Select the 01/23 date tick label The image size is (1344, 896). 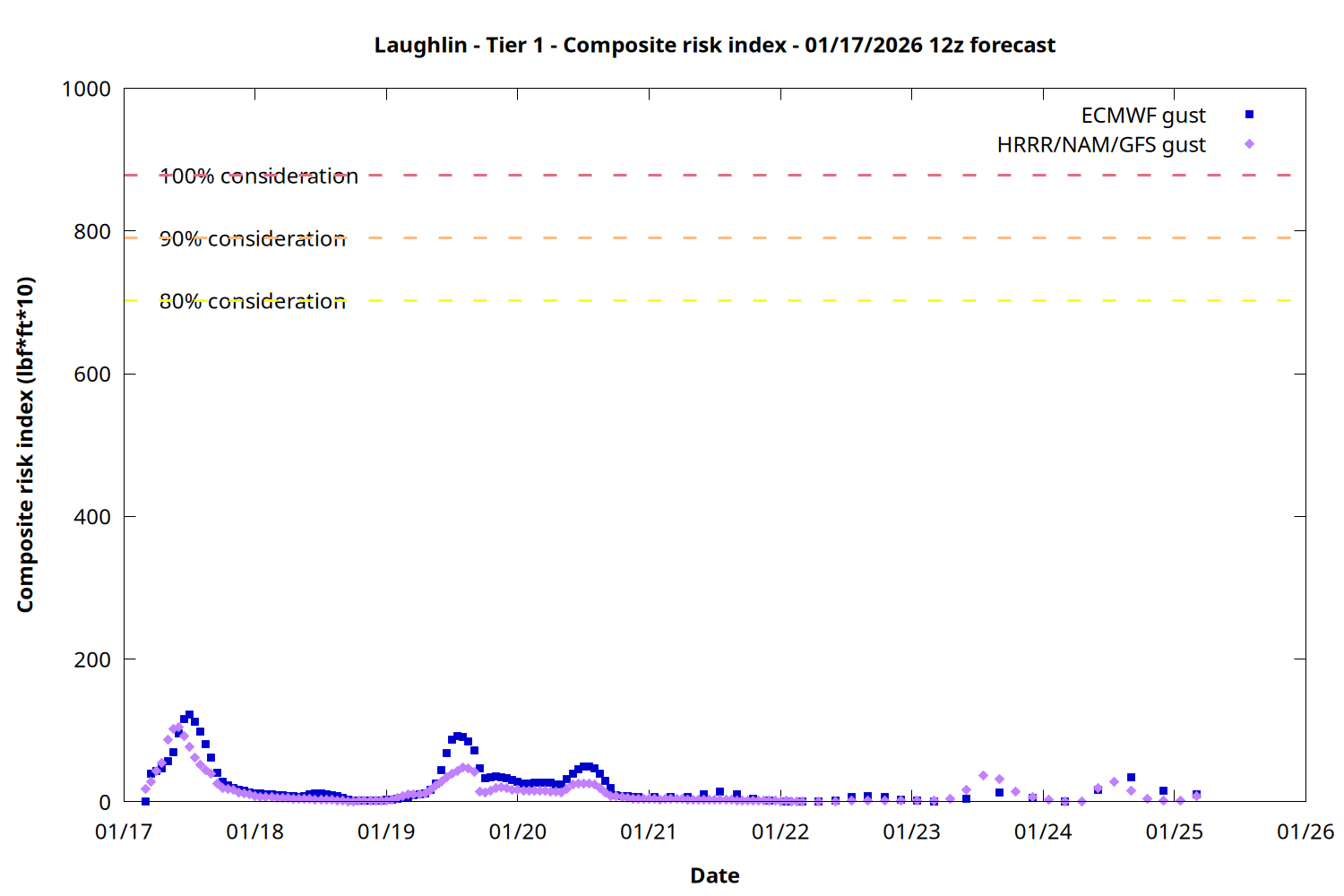911,832
